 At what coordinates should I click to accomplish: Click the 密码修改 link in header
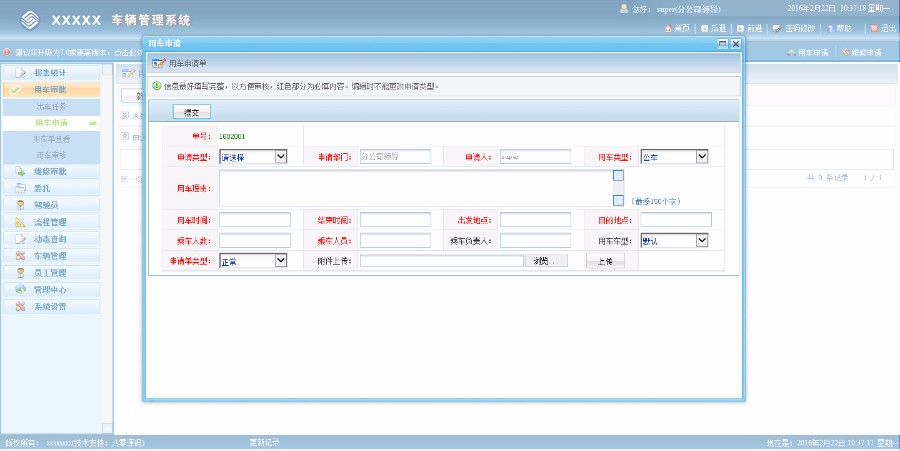point(800,28)
